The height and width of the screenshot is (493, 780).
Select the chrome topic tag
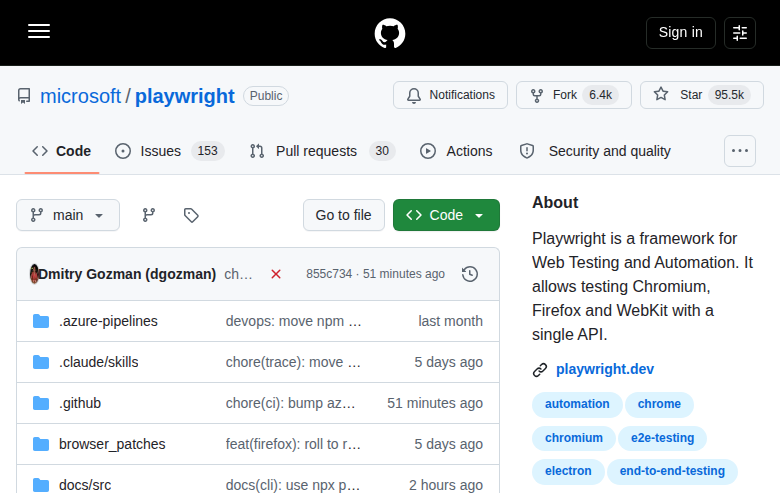659,404
